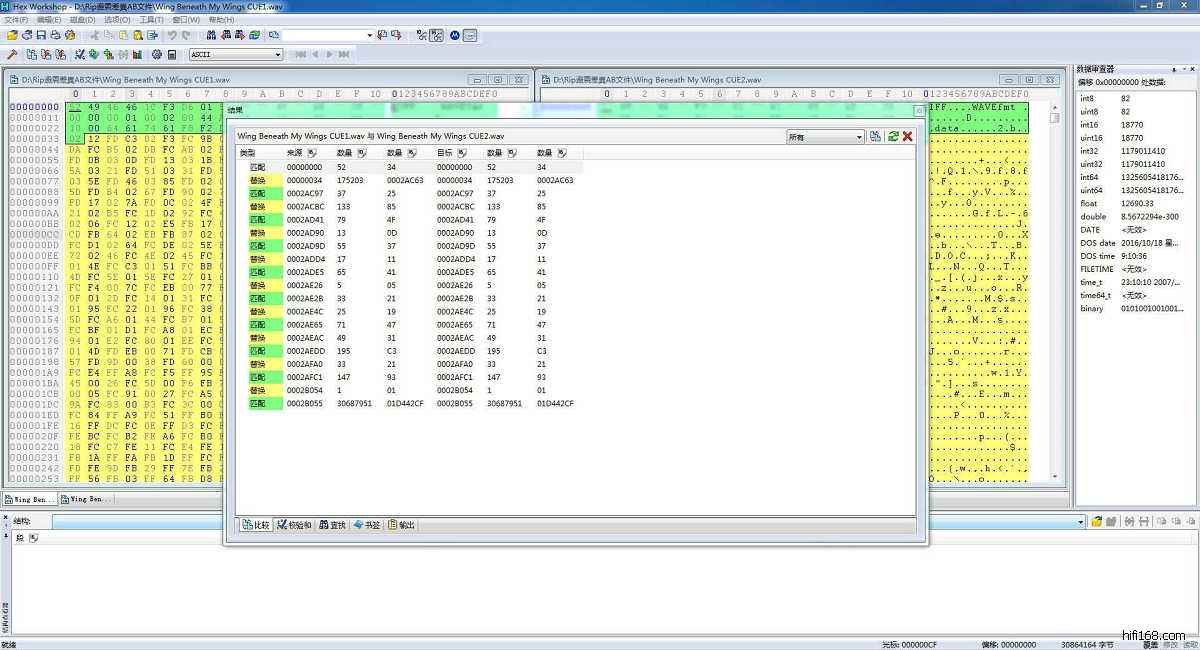Open the 编辑(E) menu
Image resolution: width=1200 pixels, height=650 pixels.
click(x=48, y=20)
